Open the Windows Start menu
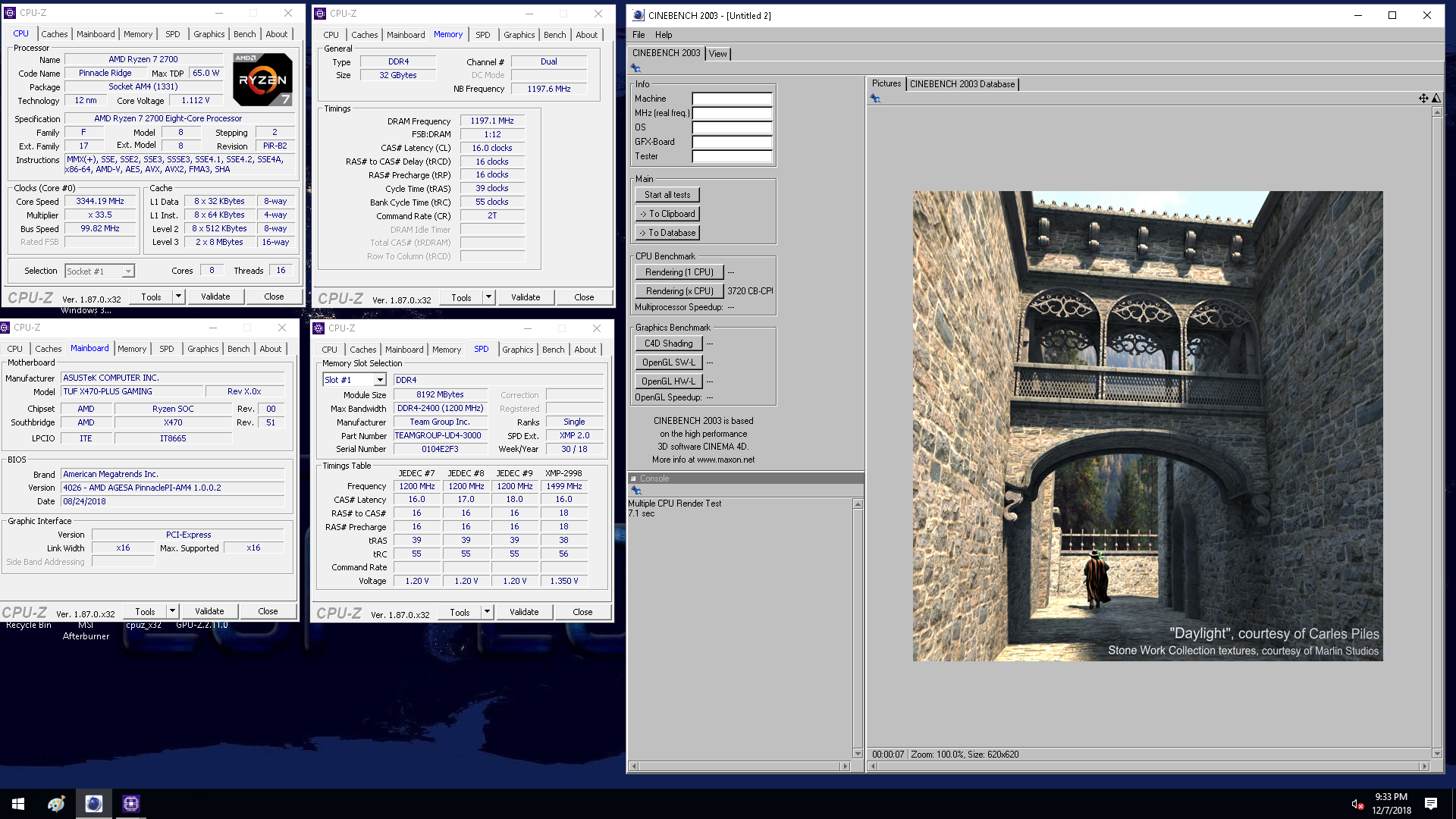Viewport: 1456px width, 819px height. click(18, 804)
